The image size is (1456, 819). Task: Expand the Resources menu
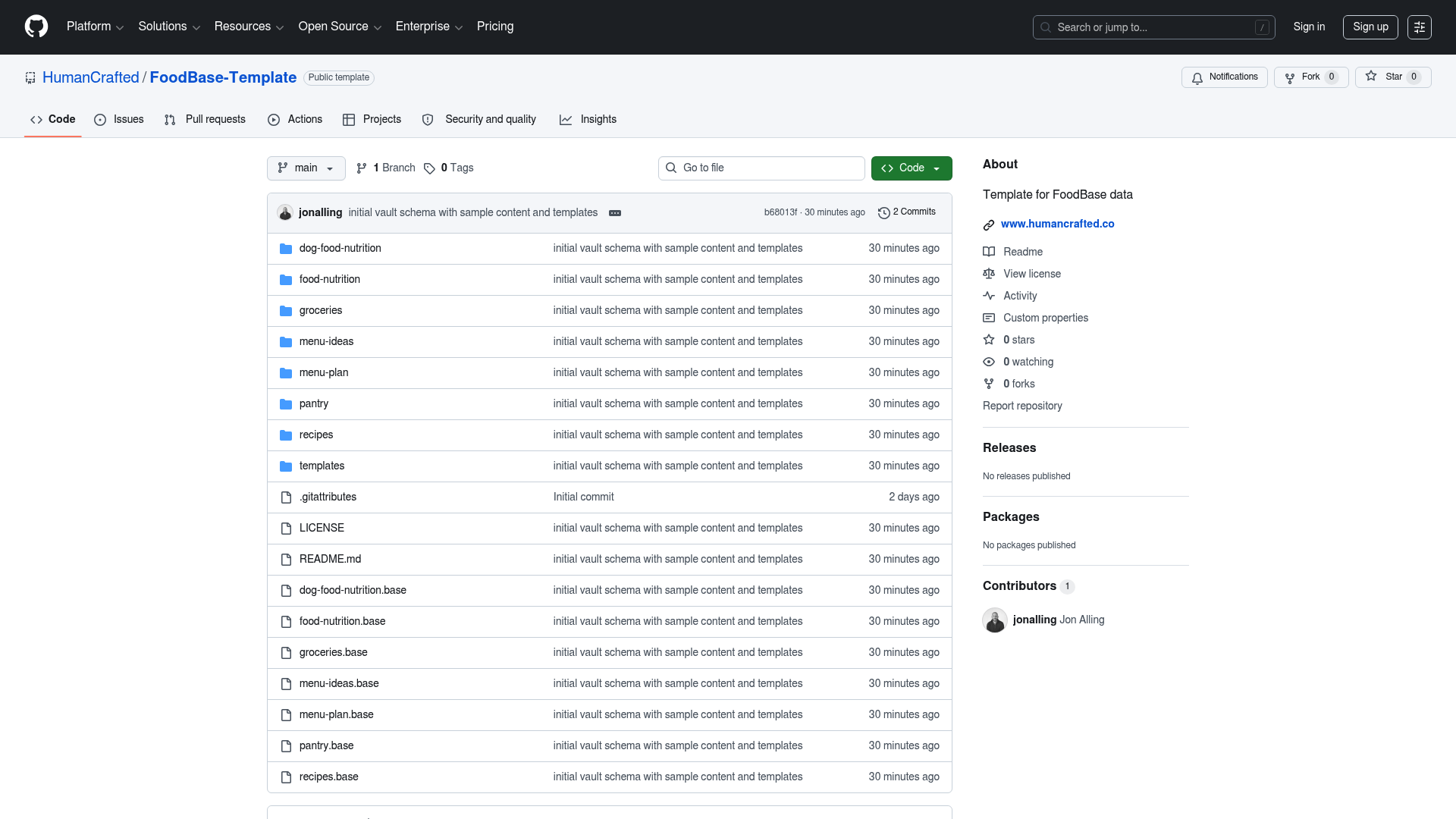pyautogui.click(x=249, y=27)
